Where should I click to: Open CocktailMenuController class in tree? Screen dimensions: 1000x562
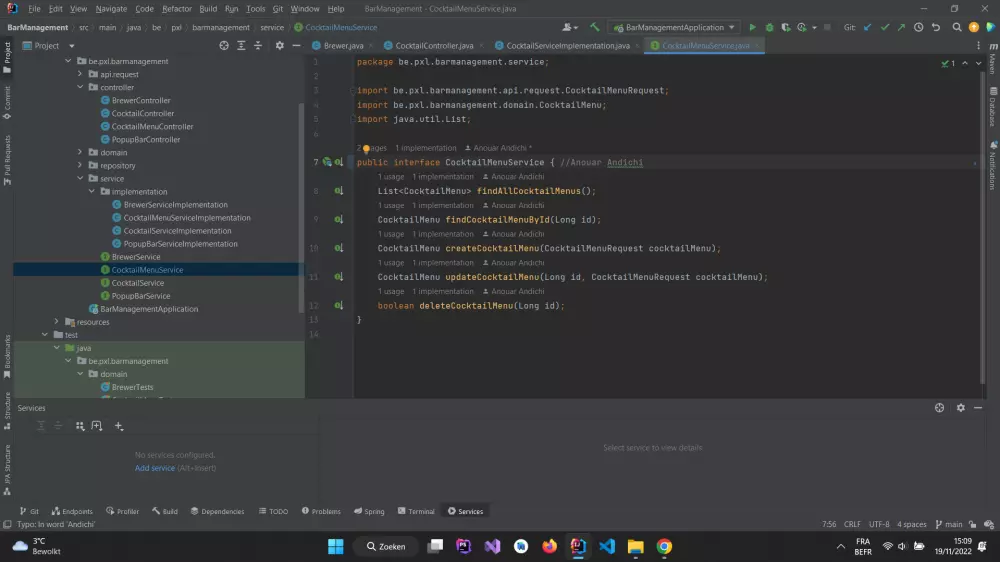[152, 127]
